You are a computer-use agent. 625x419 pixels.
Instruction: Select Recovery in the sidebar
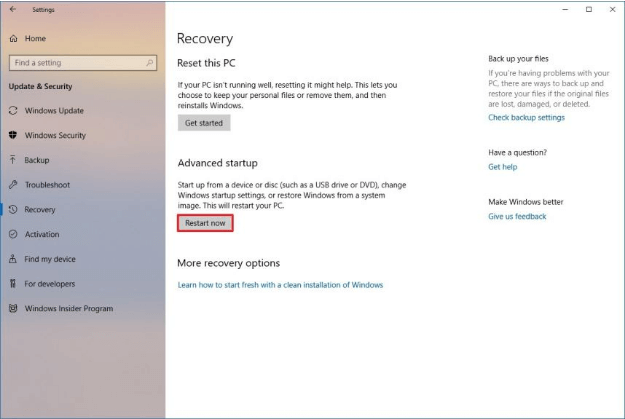[39, 209]
